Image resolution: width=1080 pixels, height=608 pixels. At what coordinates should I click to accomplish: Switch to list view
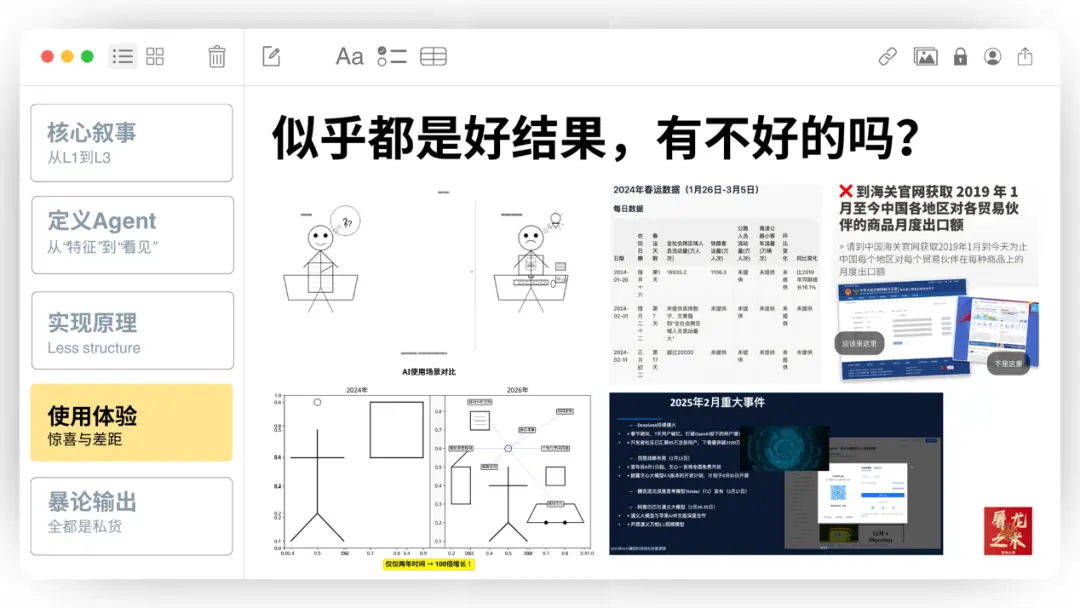coord(122,57)
